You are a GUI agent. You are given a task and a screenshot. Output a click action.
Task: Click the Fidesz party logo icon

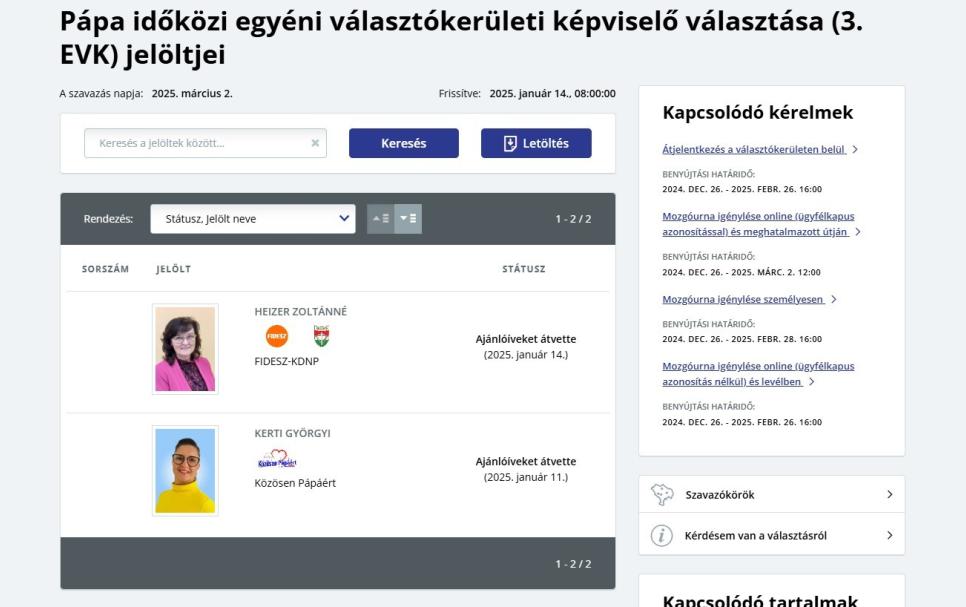coord(276,336)
